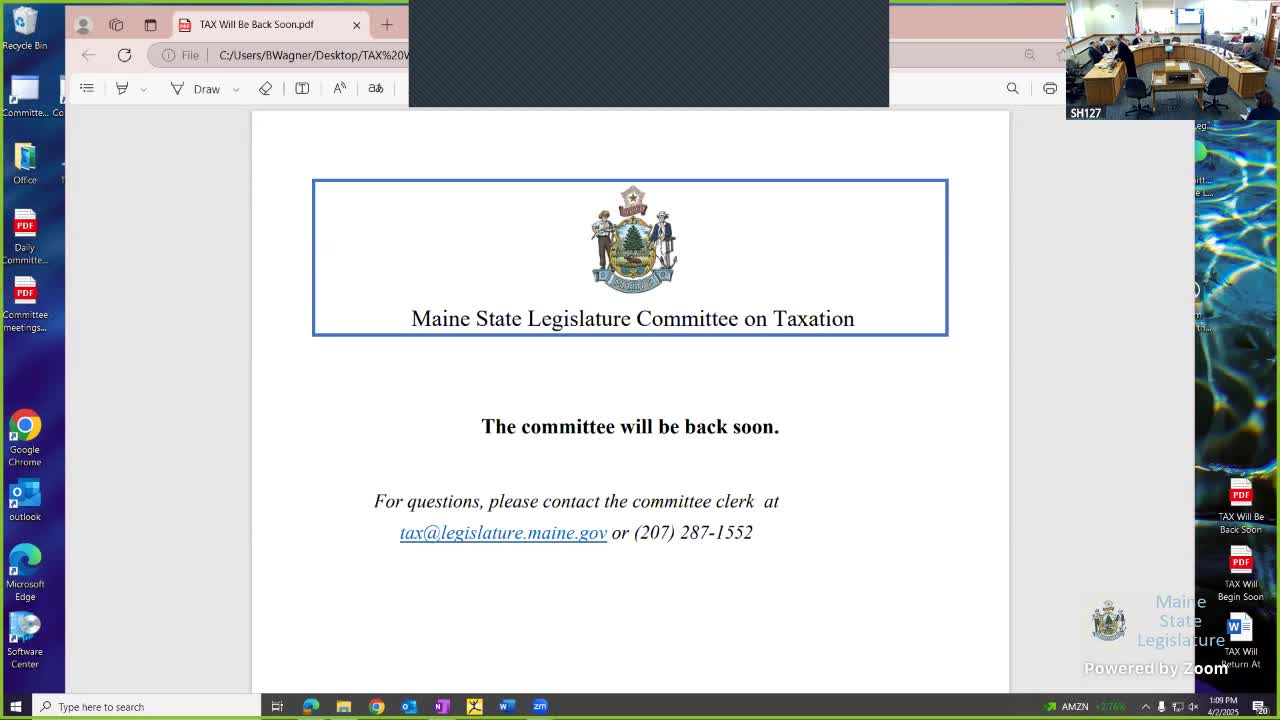Close the TAX Will Be Back Soon.pdf tab

(x=356, y=25)
